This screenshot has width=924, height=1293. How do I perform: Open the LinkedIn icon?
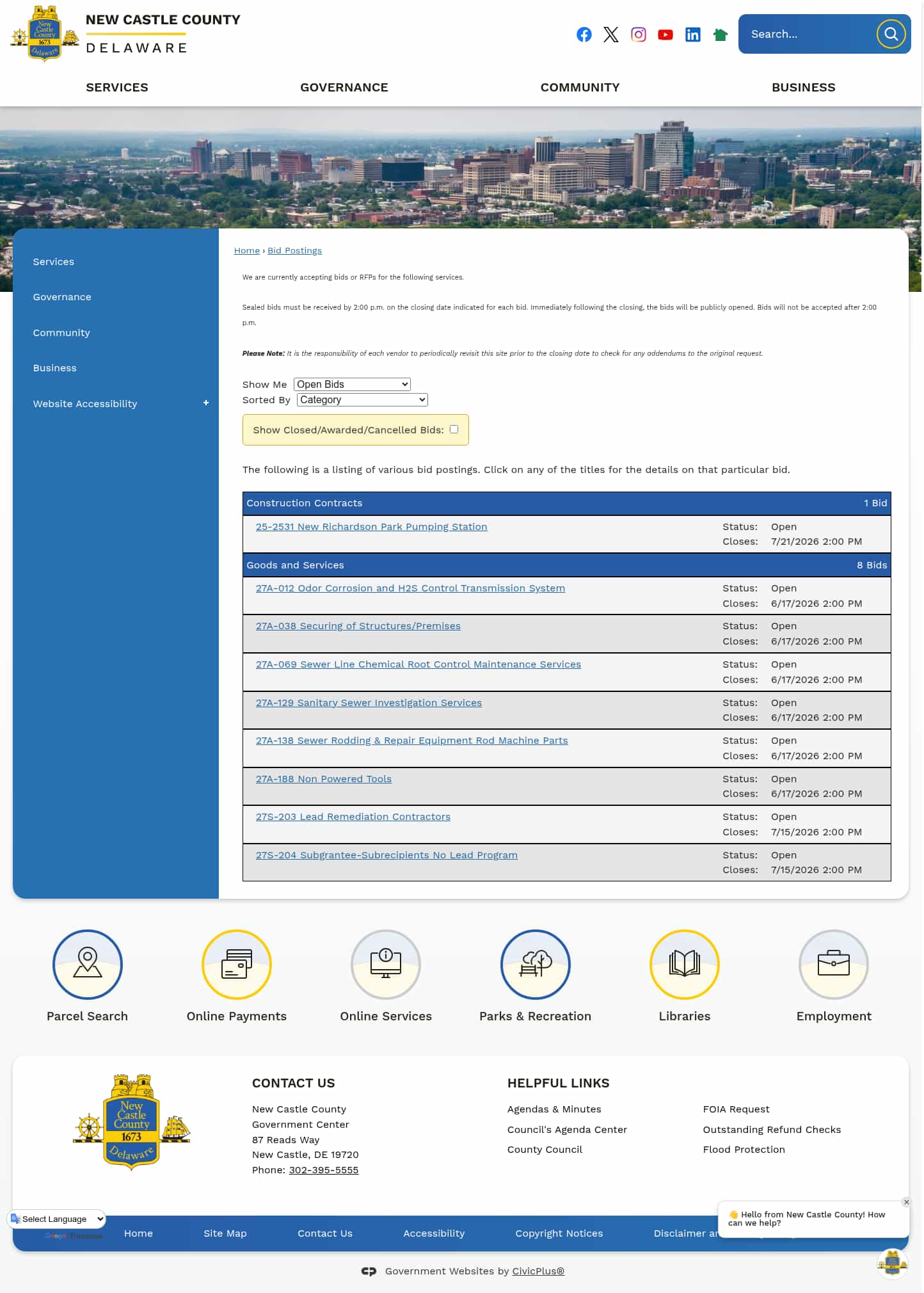point(693,35)
